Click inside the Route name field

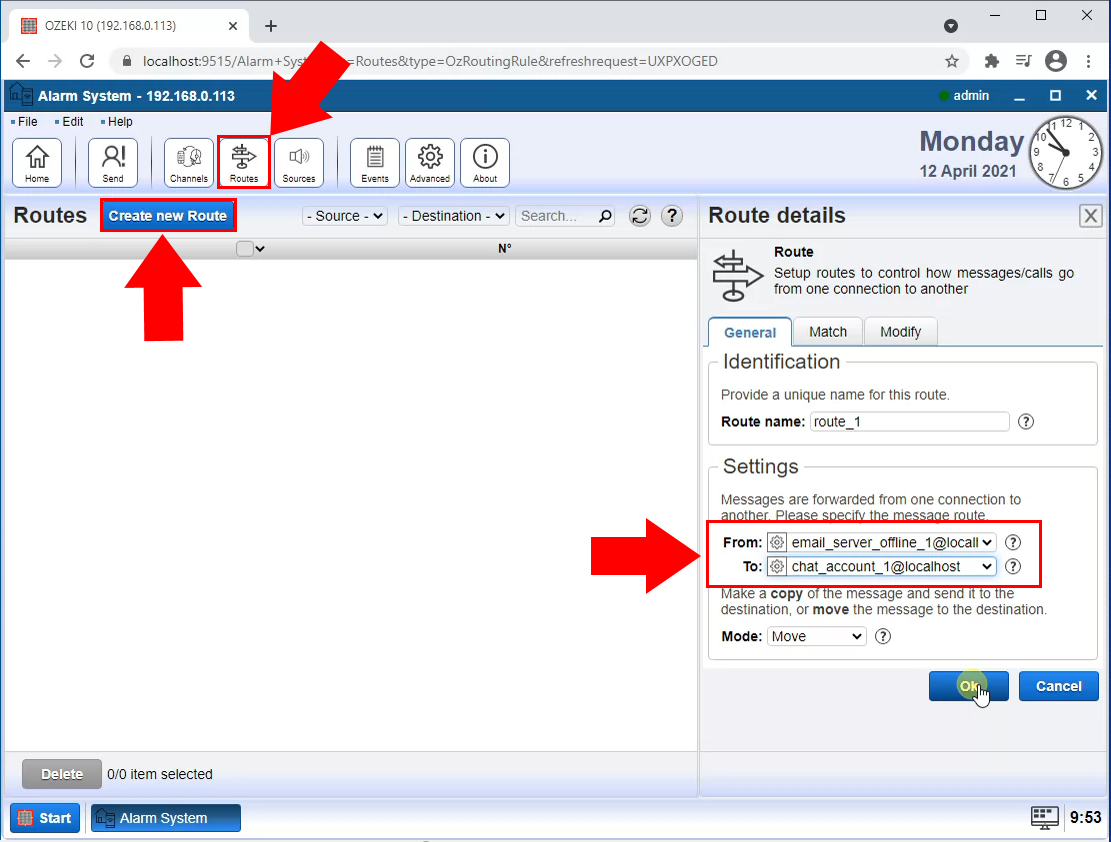point(908,421)
